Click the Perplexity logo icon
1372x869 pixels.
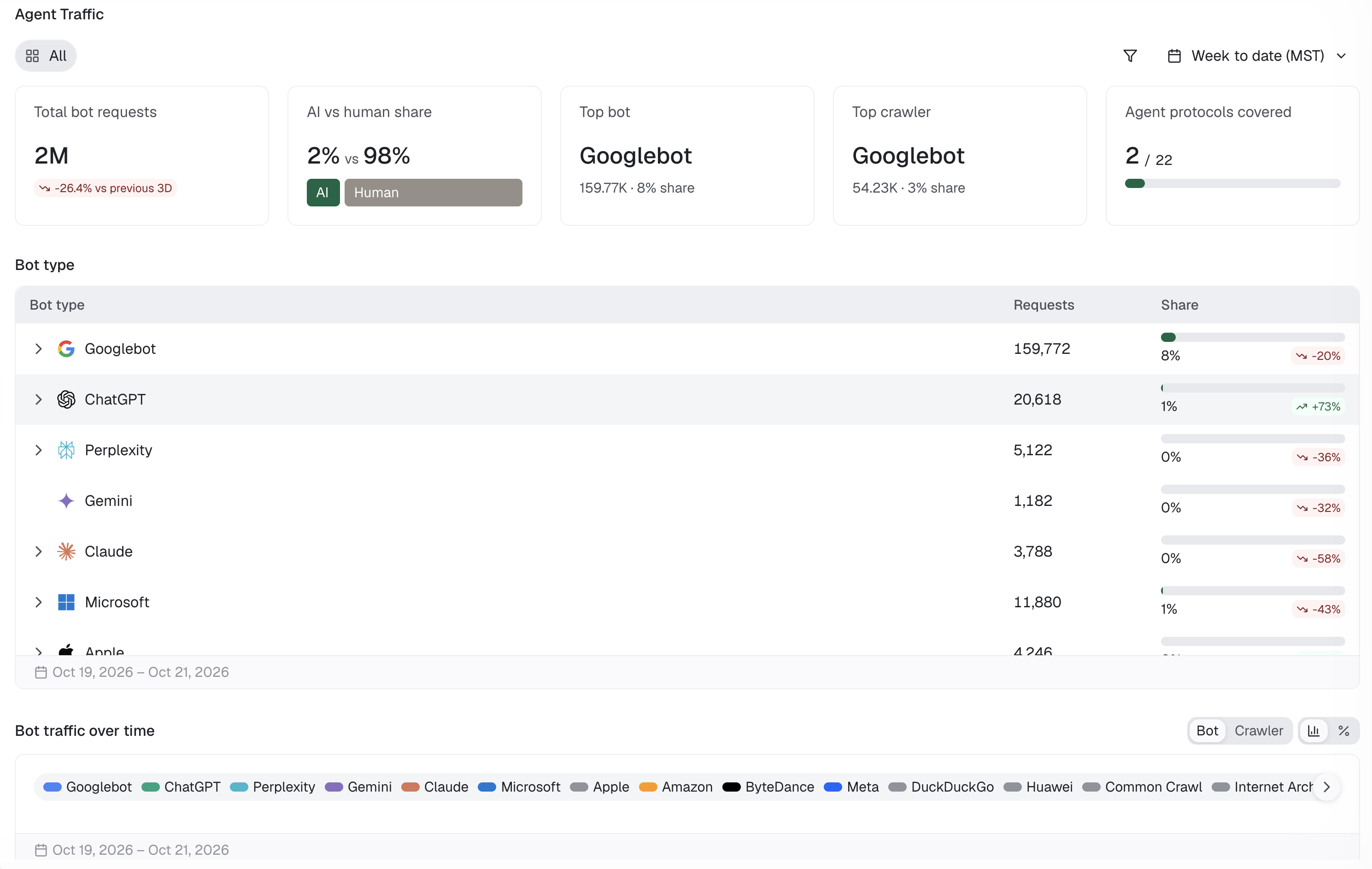click(x=66, y=450)
